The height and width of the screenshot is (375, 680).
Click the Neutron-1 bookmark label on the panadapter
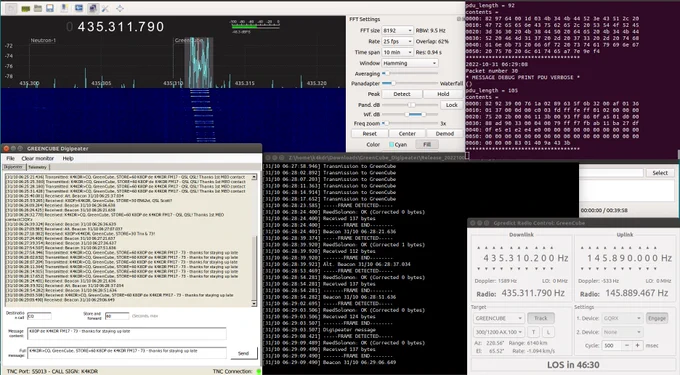43,40
